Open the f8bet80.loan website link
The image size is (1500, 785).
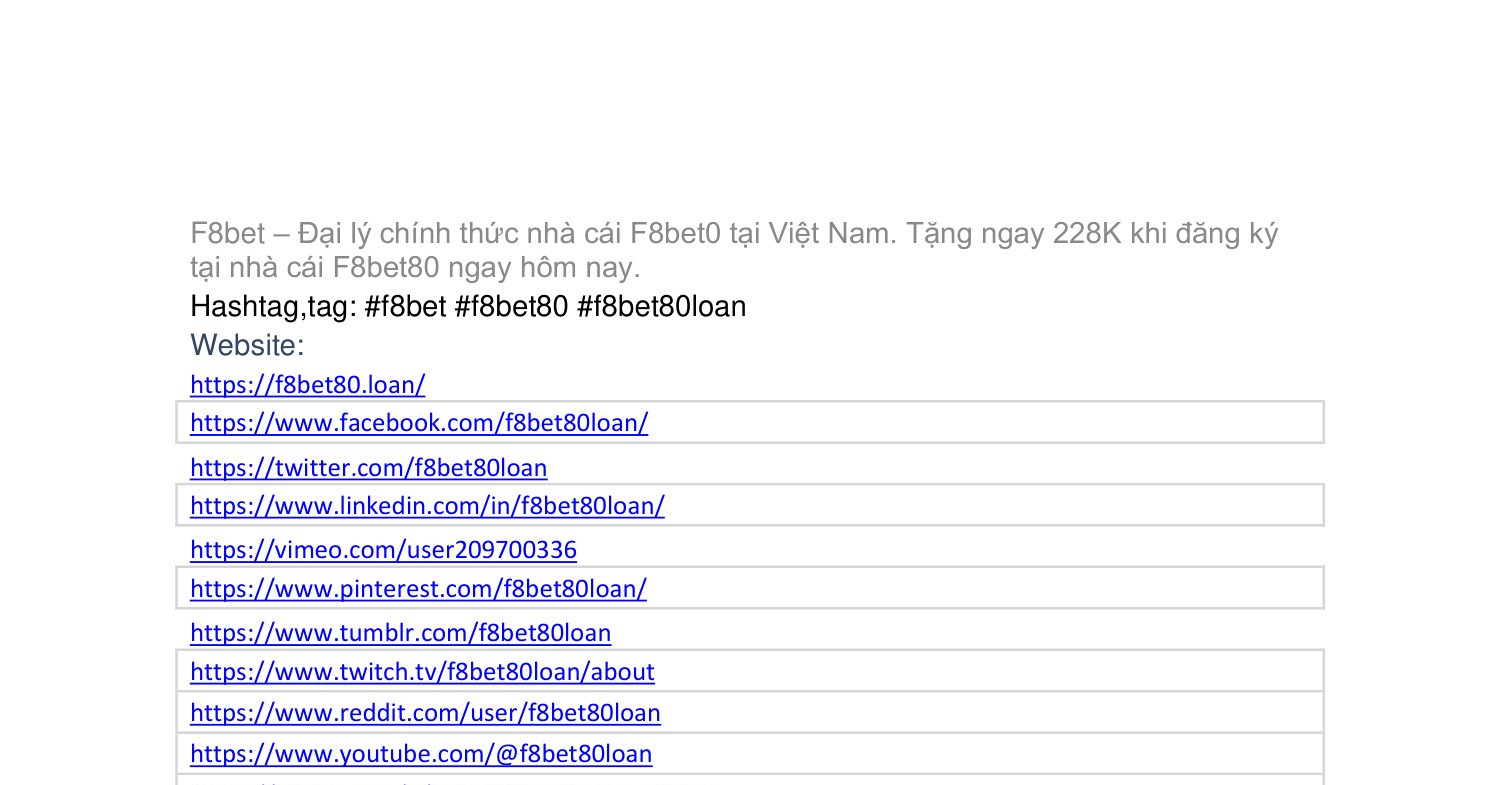pyautogui.click(x=307, y=385)
